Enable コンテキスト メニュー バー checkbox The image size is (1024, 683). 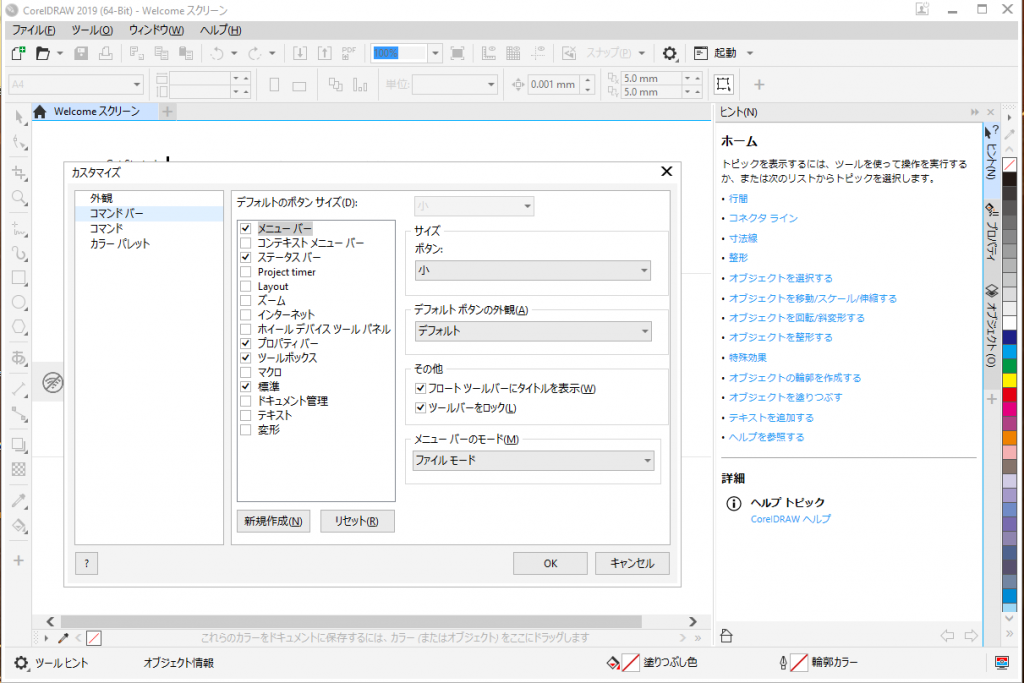[x=246, y=243]
